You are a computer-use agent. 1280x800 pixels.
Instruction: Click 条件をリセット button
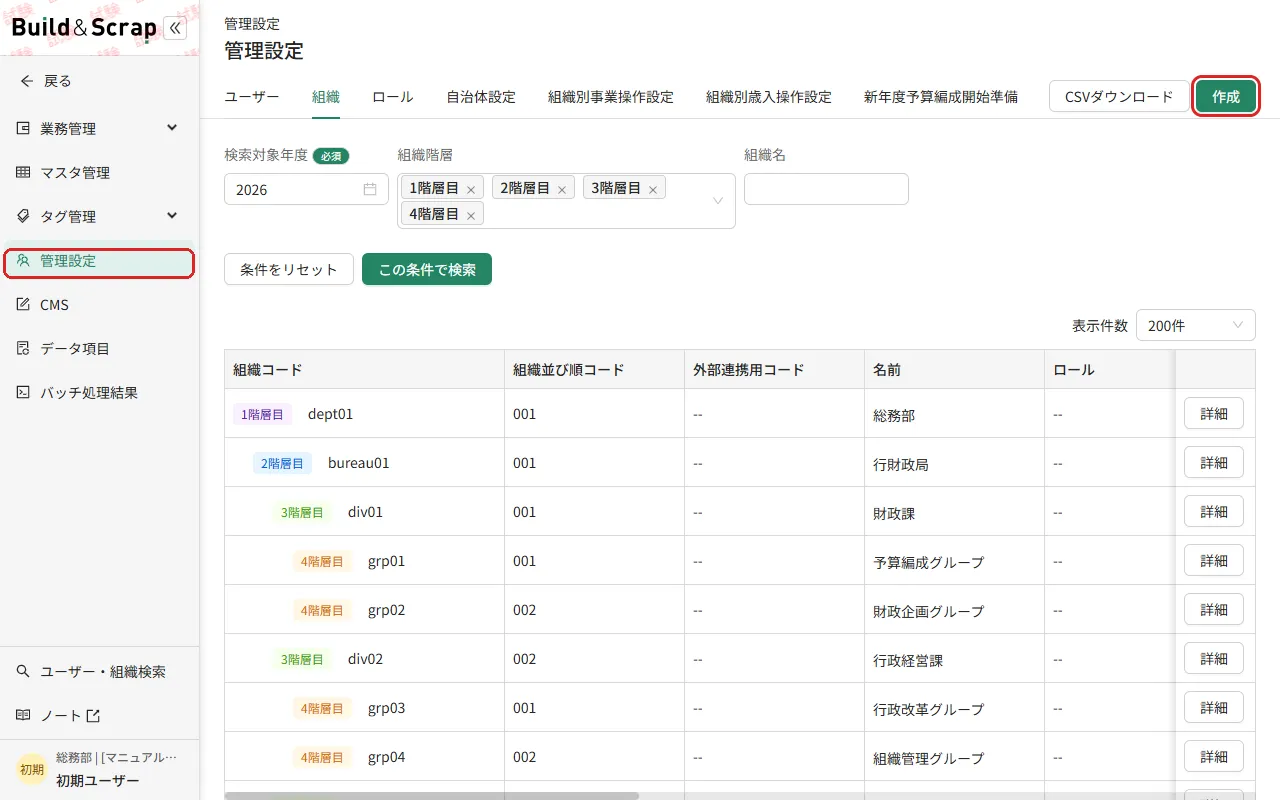coord(289,269)
